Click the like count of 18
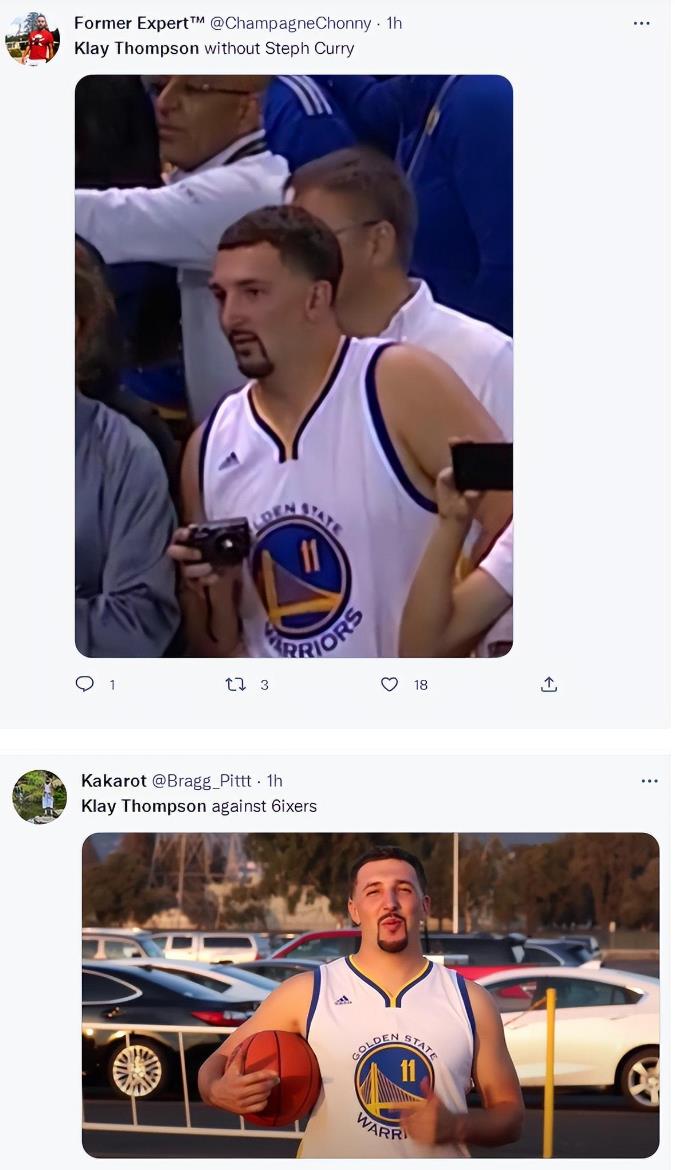675x1170 pixels. 421,685
